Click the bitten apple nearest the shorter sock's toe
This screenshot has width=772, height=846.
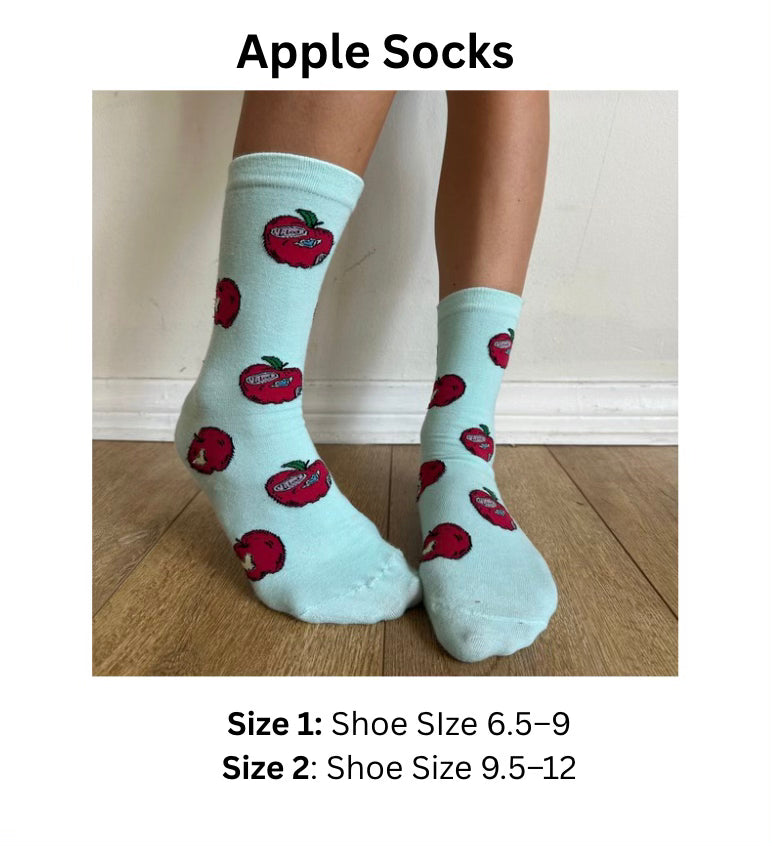446,542
